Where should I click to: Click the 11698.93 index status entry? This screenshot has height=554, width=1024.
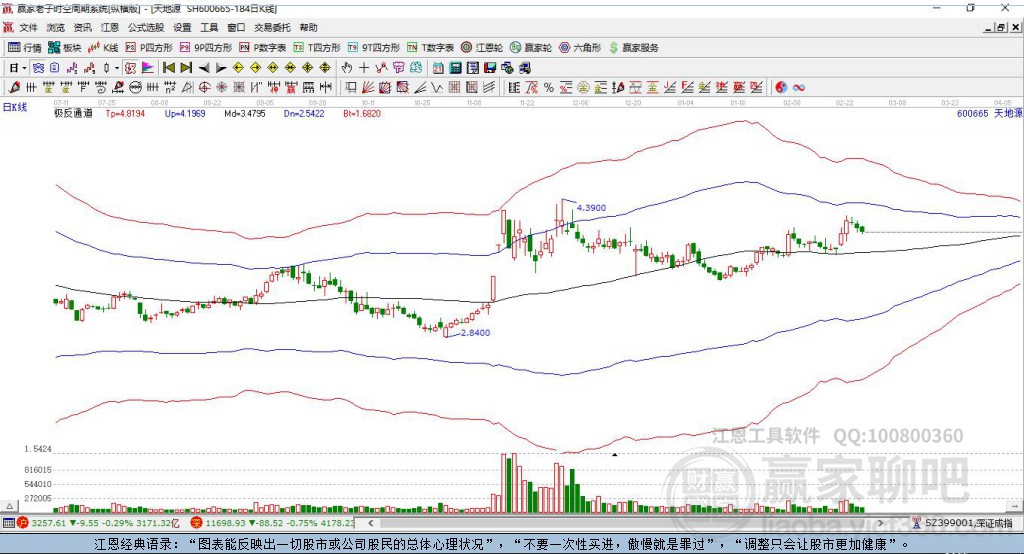tap(272, 523)
